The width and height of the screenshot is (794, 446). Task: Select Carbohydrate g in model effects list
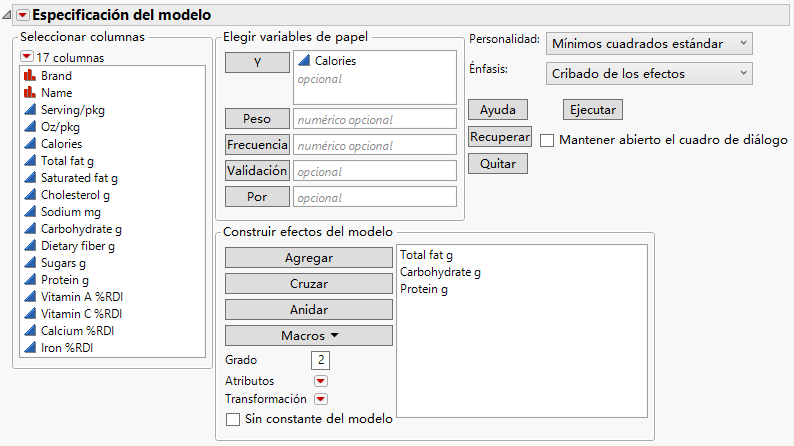[440, 272]
